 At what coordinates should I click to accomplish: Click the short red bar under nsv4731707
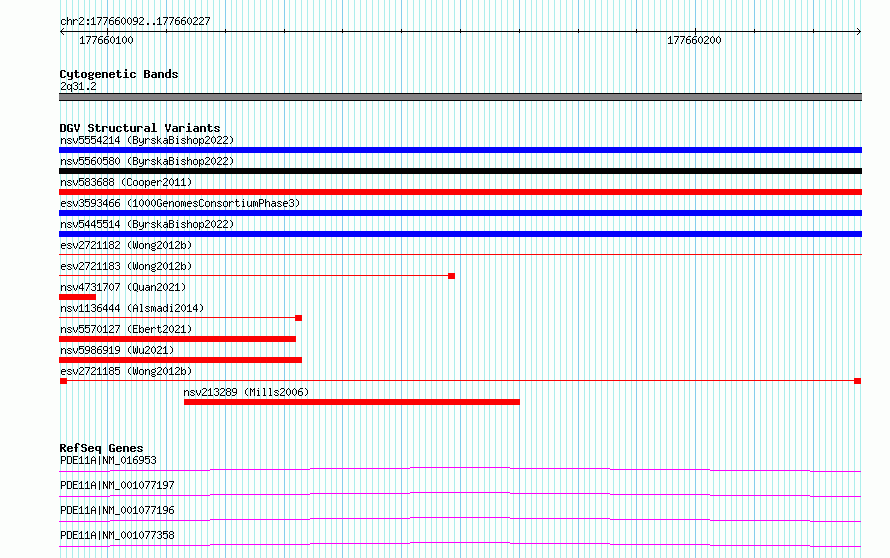tap(77, 297)
